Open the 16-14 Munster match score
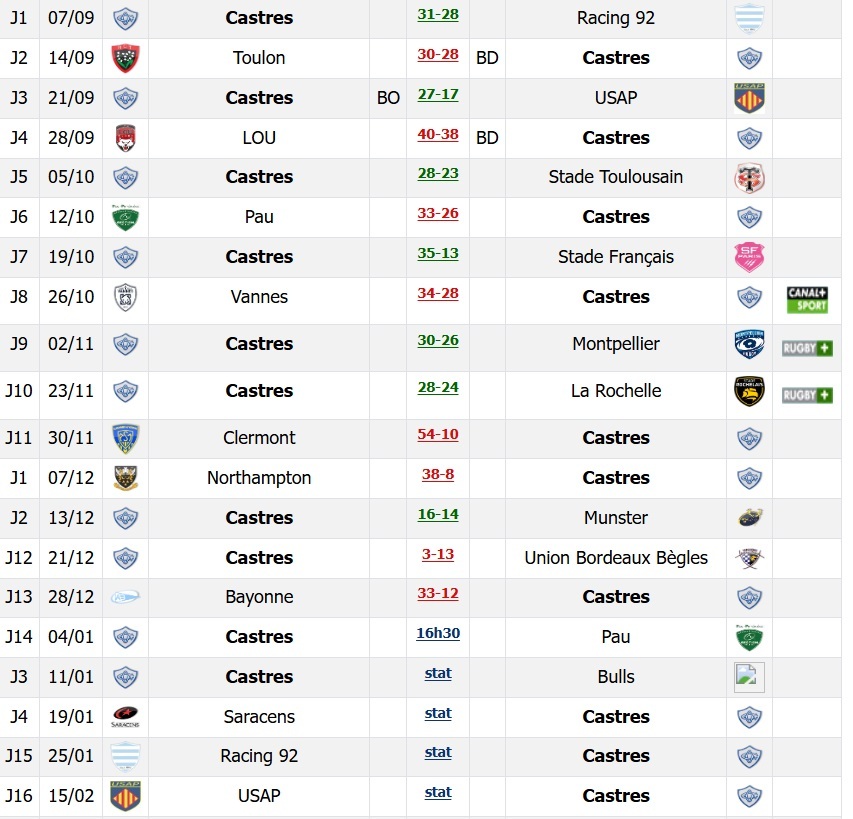 [x=438, y=514]
